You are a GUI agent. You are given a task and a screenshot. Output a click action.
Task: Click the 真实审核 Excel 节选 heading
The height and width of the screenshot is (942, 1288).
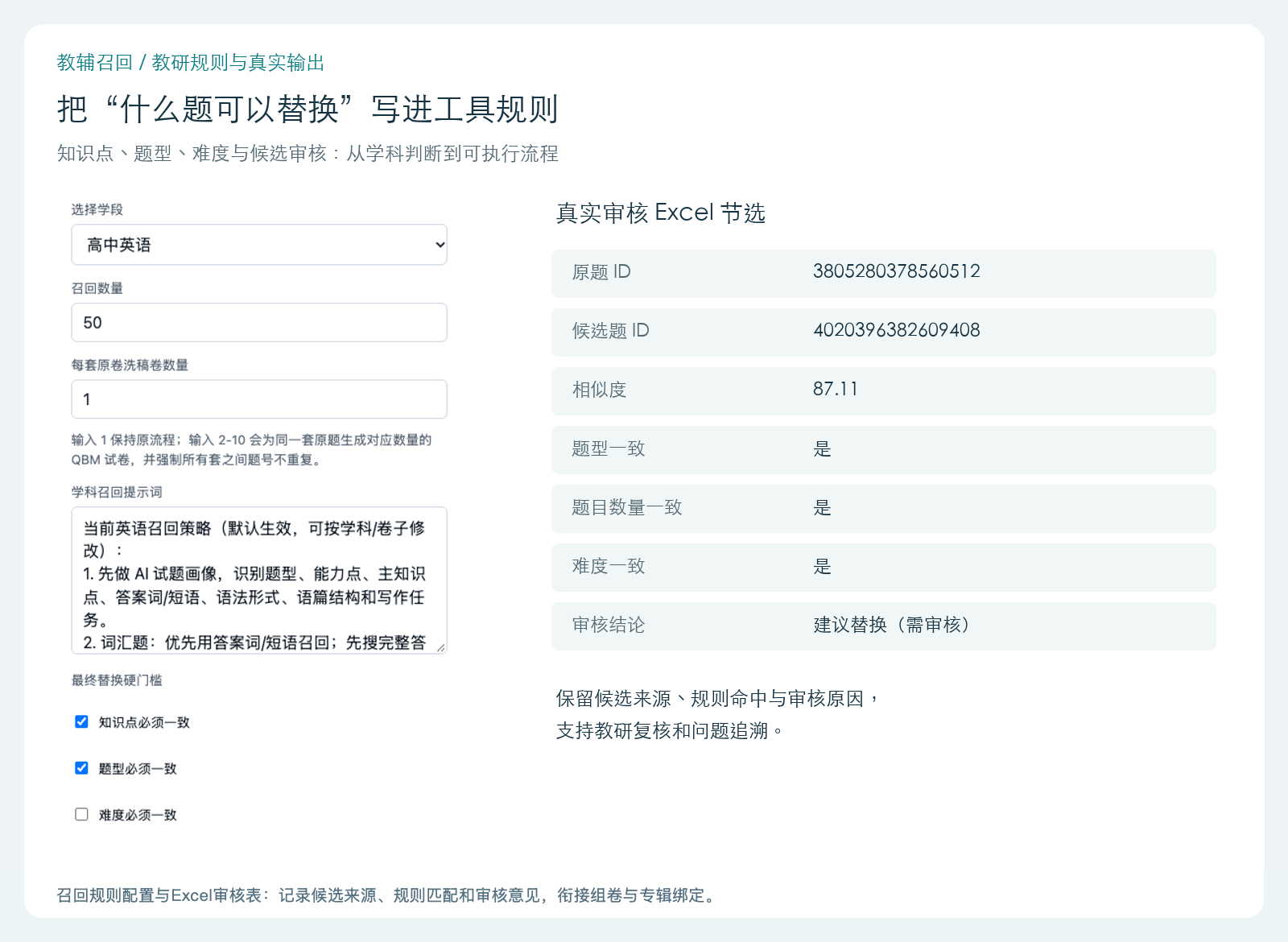[x=661, y=213]
